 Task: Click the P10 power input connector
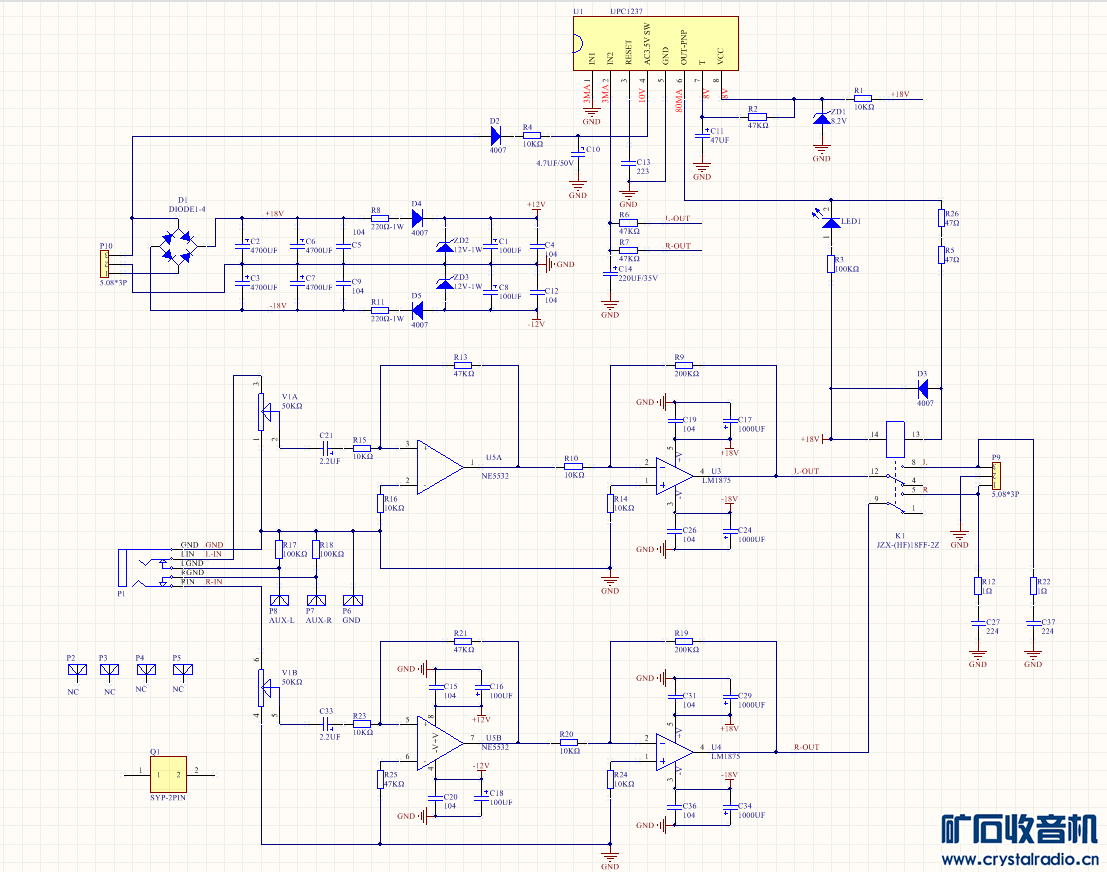[x=105, y=264]
